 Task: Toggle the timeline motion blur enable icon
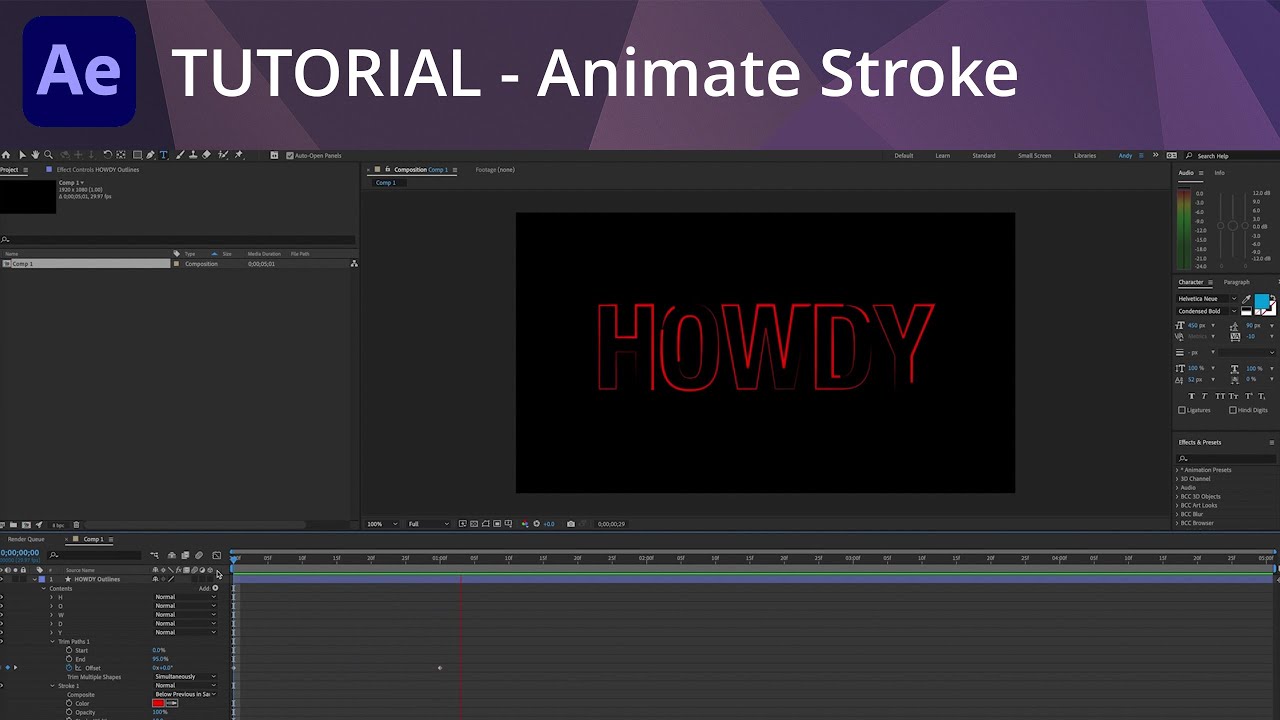199,555
